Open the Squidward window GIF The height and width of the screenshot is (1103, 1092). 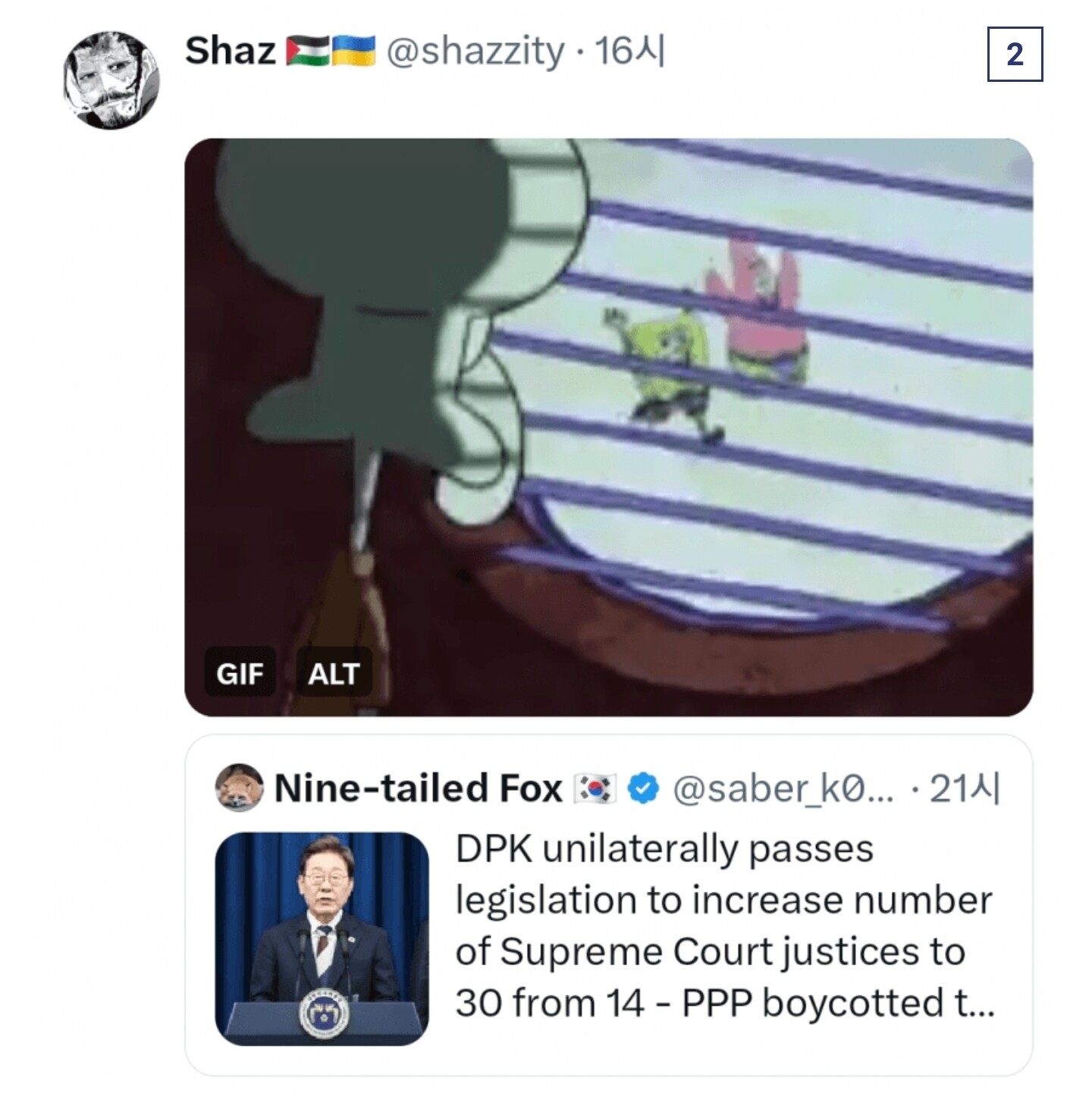608,427
